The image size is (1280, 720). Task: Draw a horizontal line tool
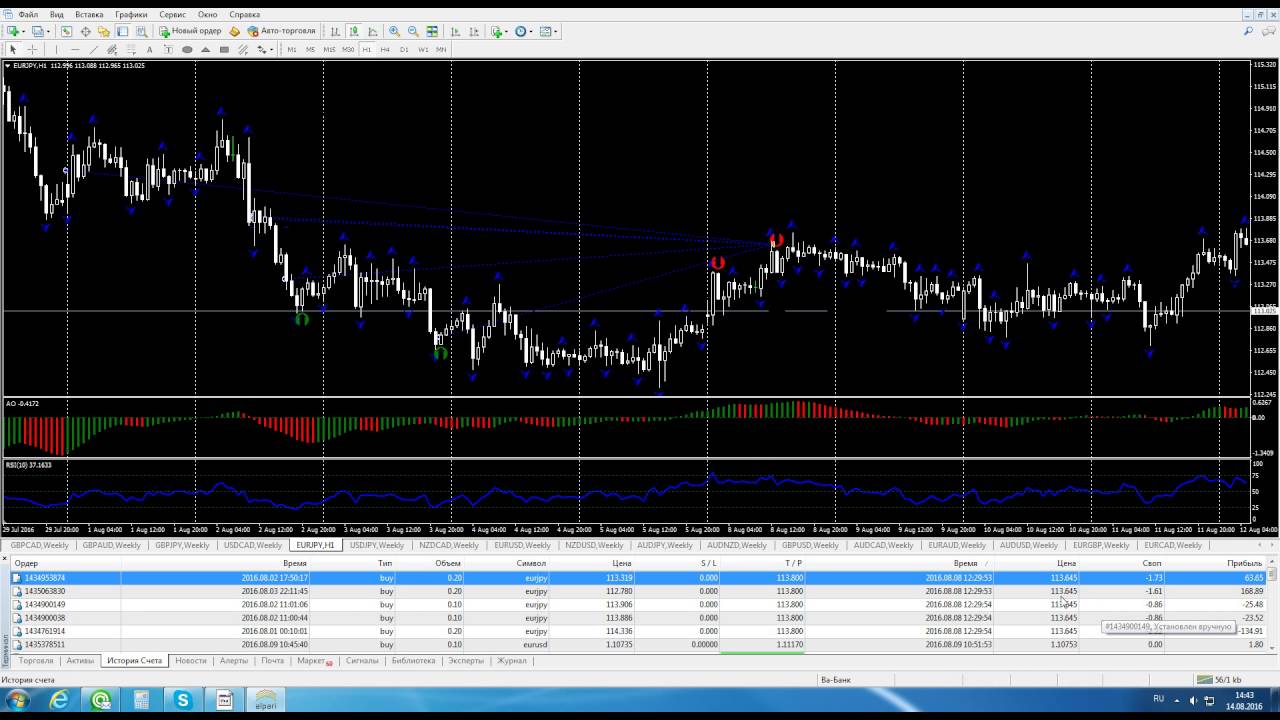pos(75,49)
